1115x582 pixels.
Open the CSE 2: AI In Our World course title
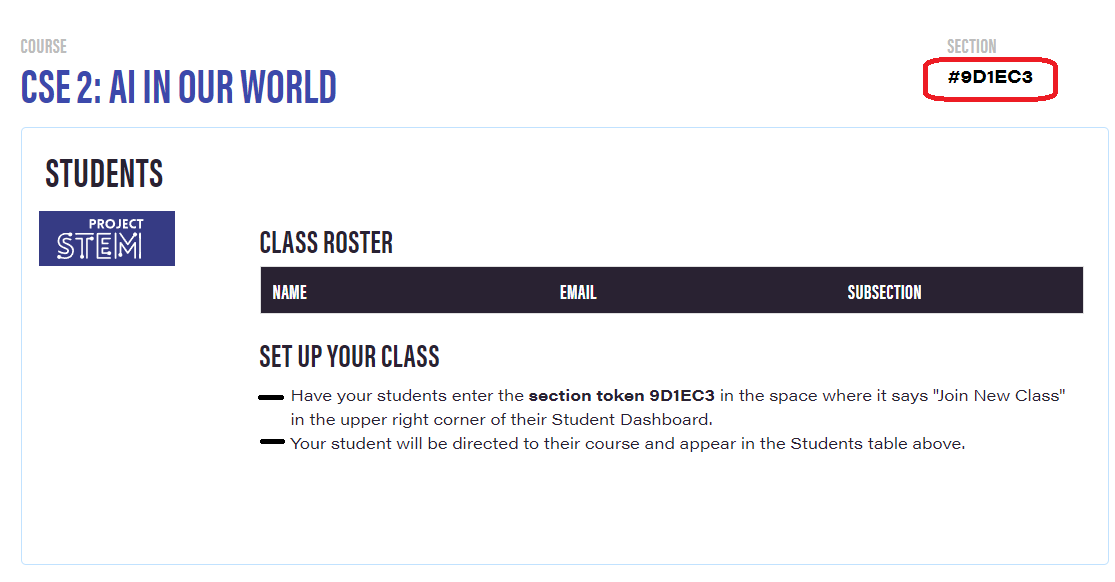point(179,88)
